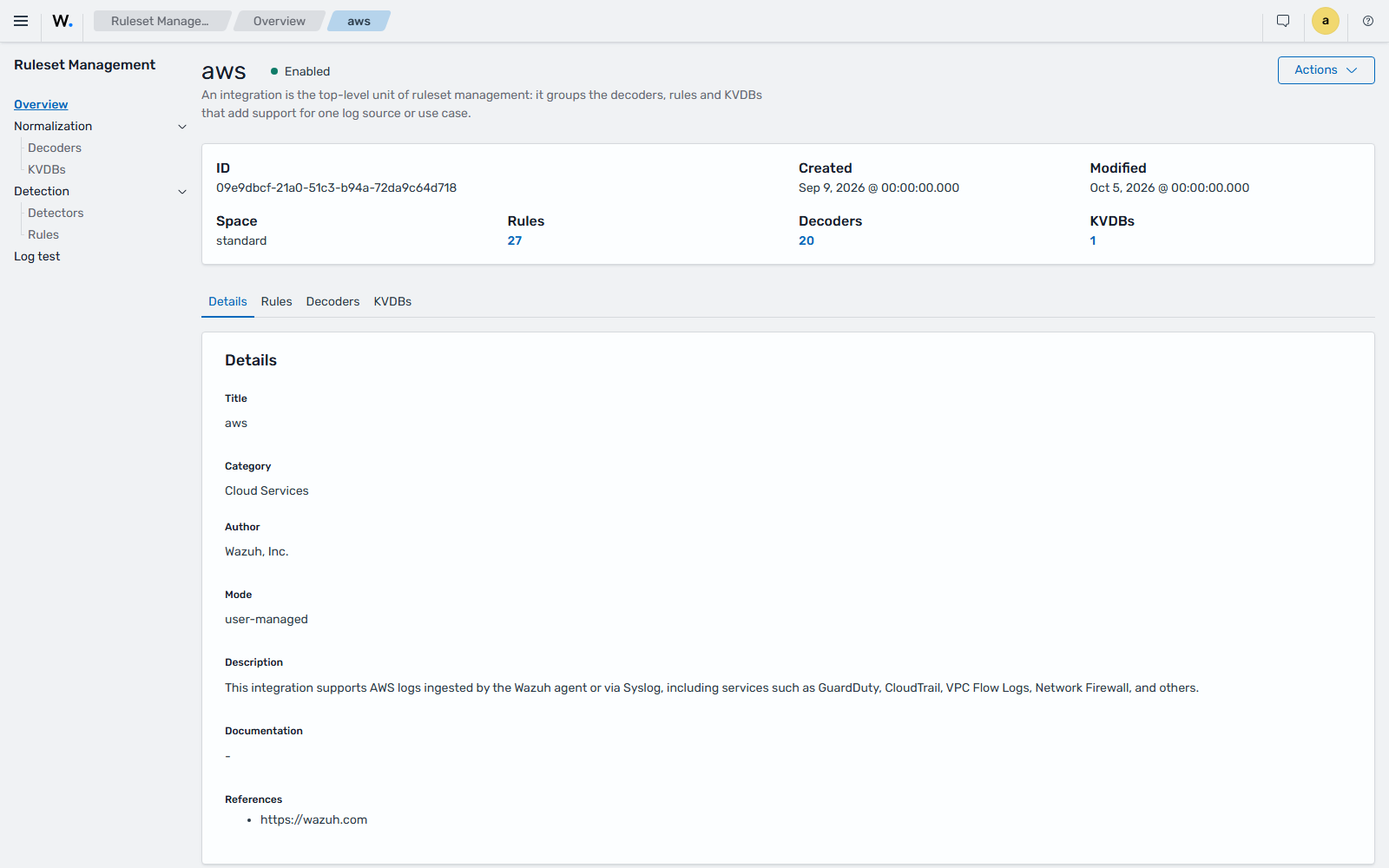Click the 'standard' space value
The height and width of the screenshot is (868, 1389).
(x=241, y=240)
